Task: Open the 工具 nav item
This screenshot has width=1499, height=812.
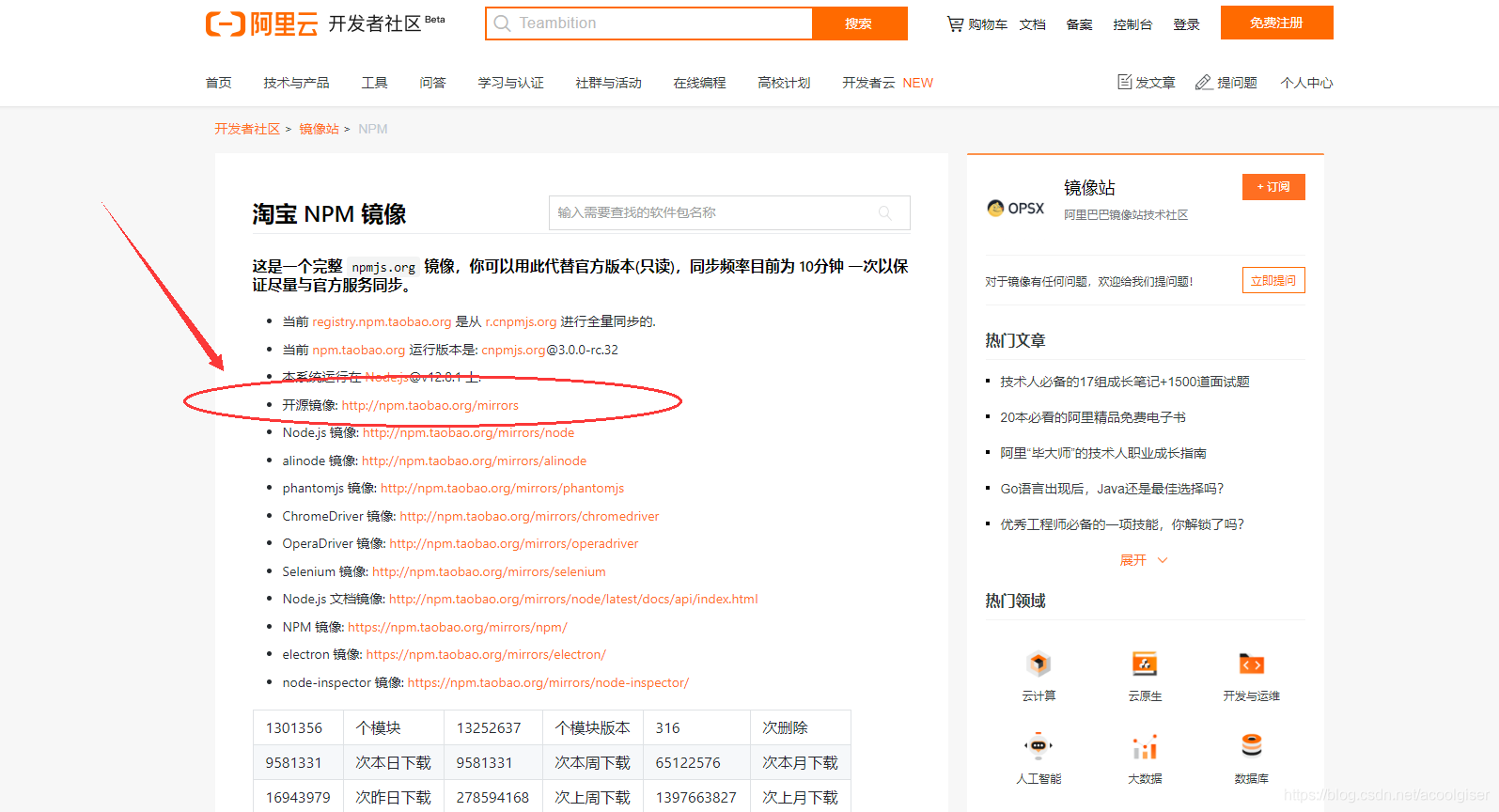Action: 374,83
